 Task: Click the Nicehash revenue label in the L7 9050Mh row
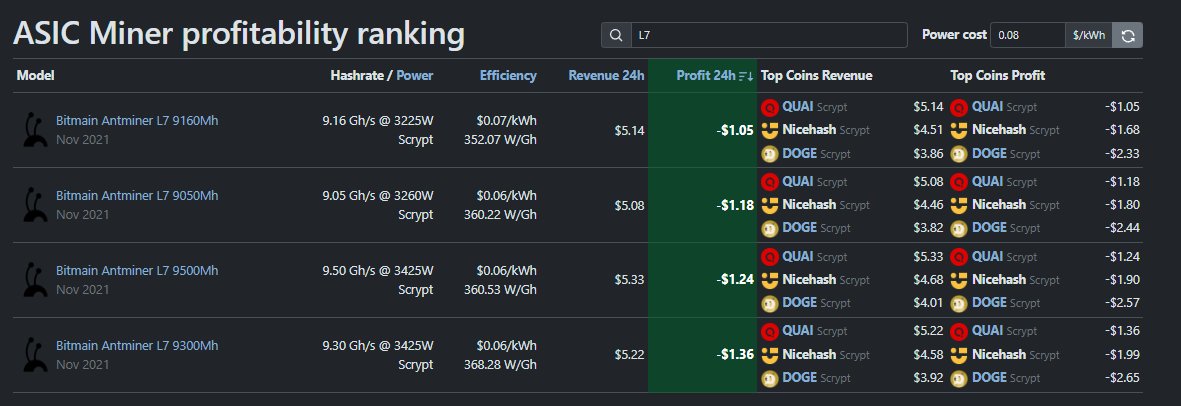coord(809,205)
